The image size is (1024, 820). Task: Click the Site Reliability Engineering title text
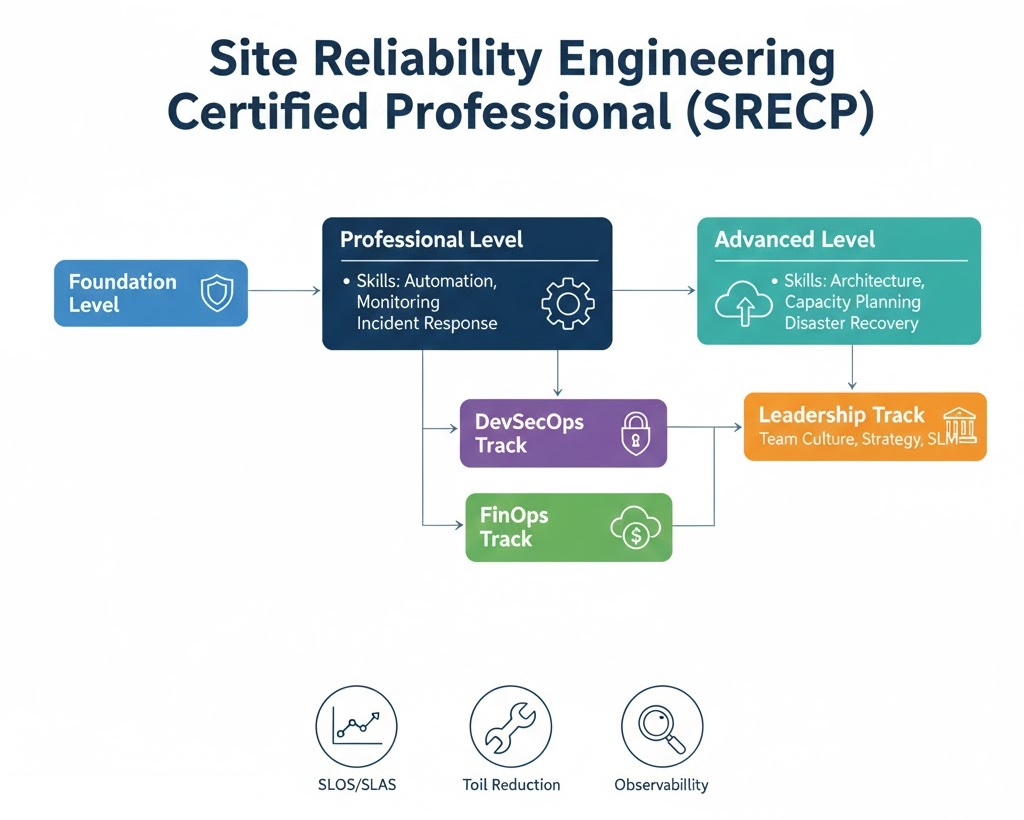coord(520,62)
